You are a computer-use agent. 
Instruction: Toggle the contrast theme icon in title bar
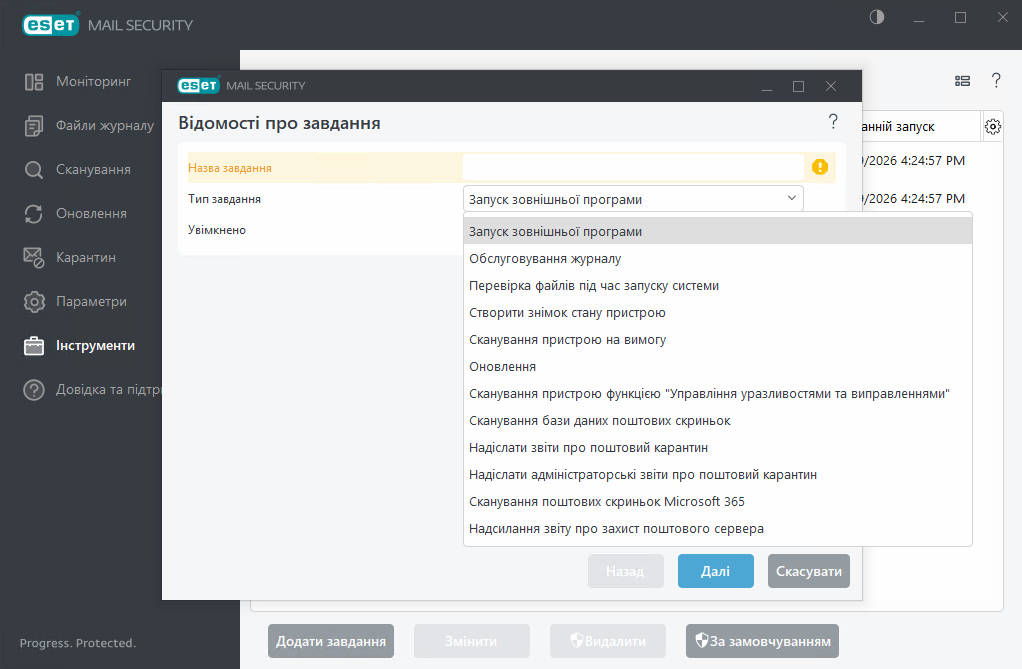877,17
